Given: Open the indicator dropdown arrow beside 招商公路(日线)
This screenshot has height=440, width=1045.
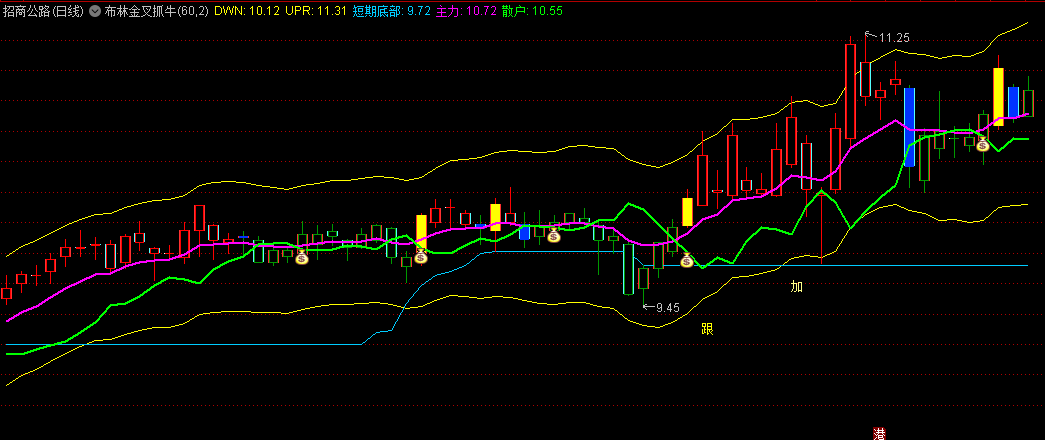Looking at the screenshot, I should (94, 11).
